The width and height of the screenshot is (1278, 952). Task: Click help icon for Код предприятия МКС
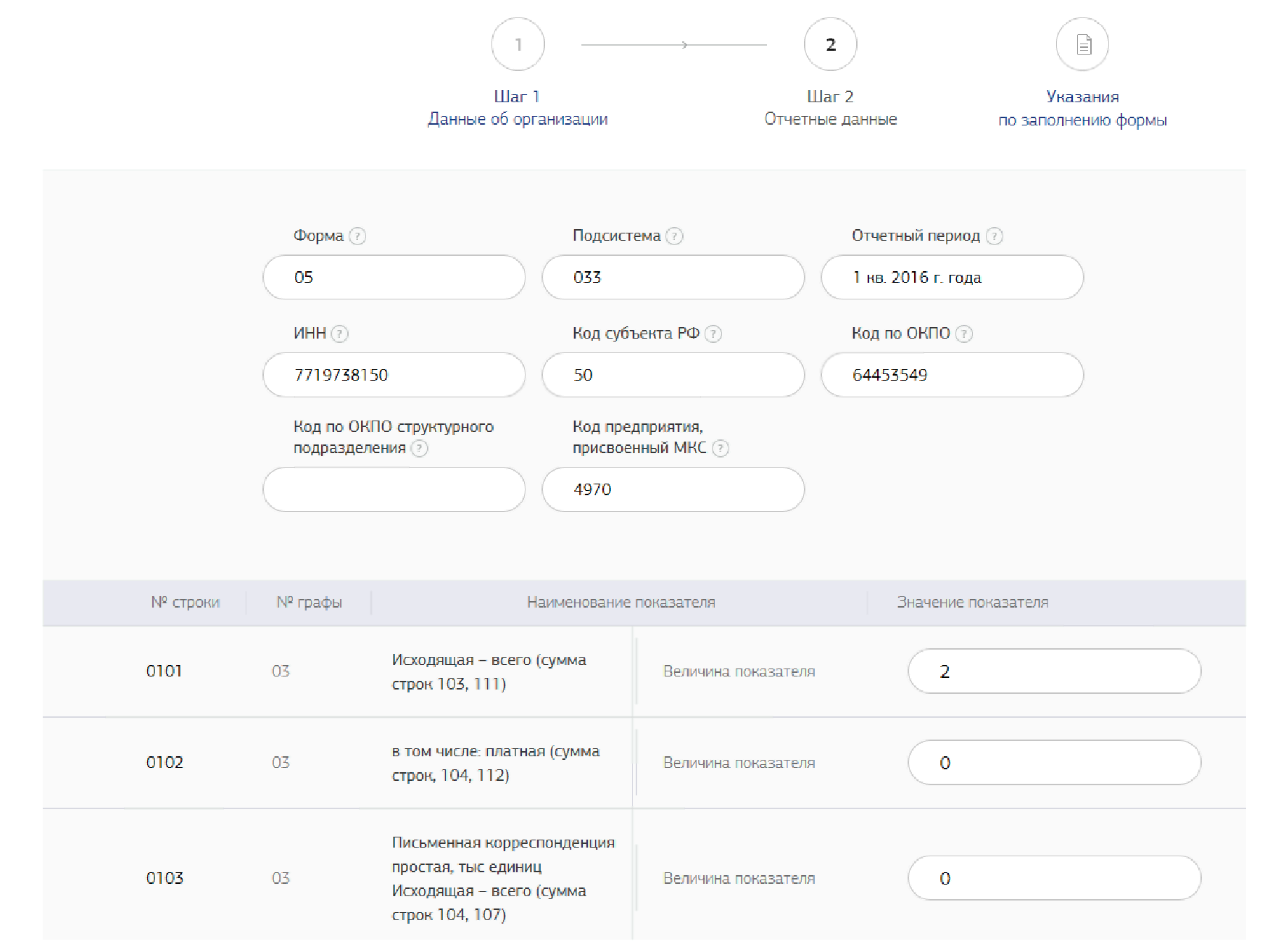point(720,448)
